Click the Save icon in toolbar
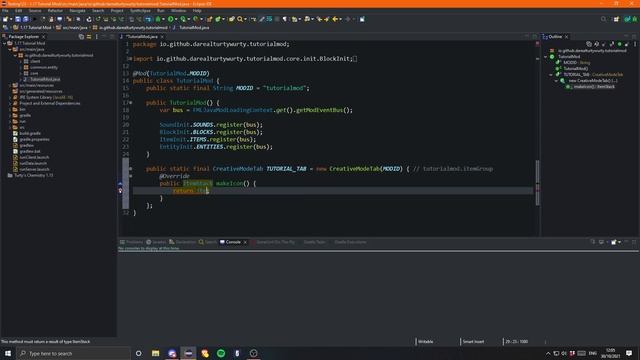The width and height of the screenshot is (640, 360). coord(18,19)
